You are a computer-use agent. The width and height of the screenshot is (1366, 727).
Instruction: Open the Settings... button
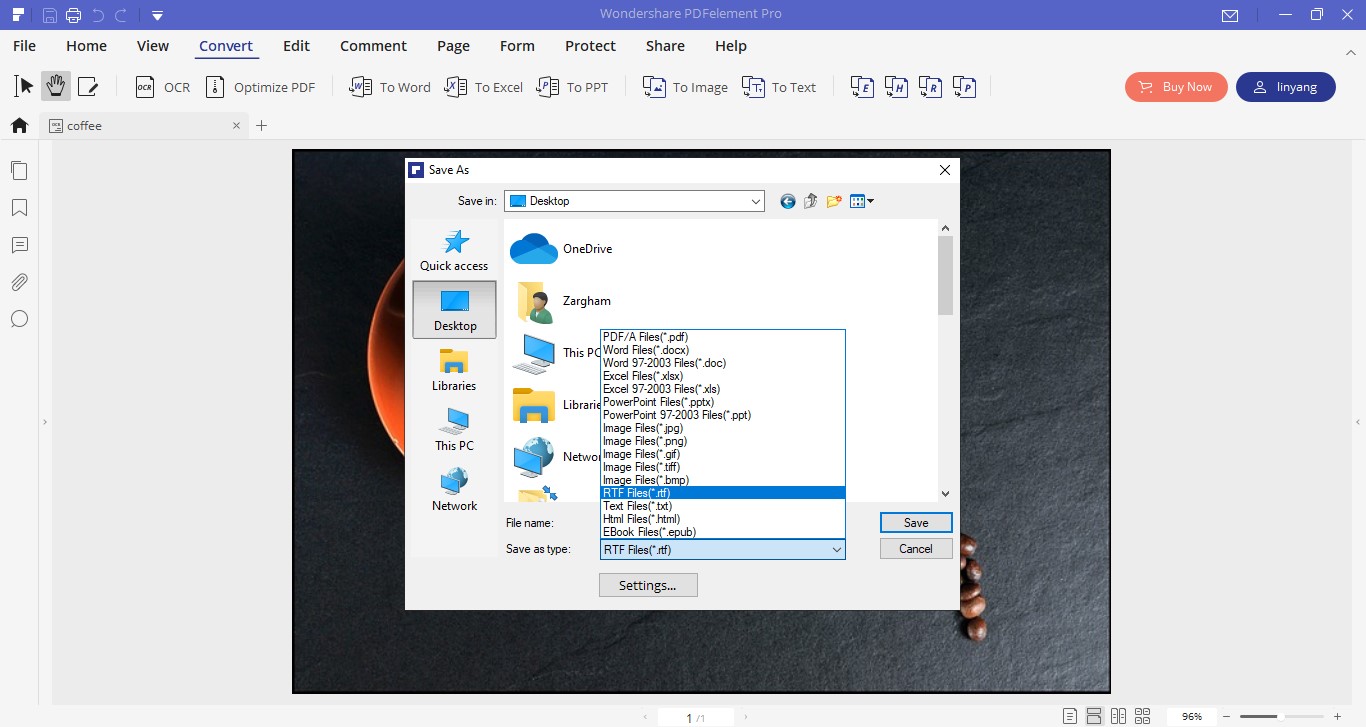[648, 585]
